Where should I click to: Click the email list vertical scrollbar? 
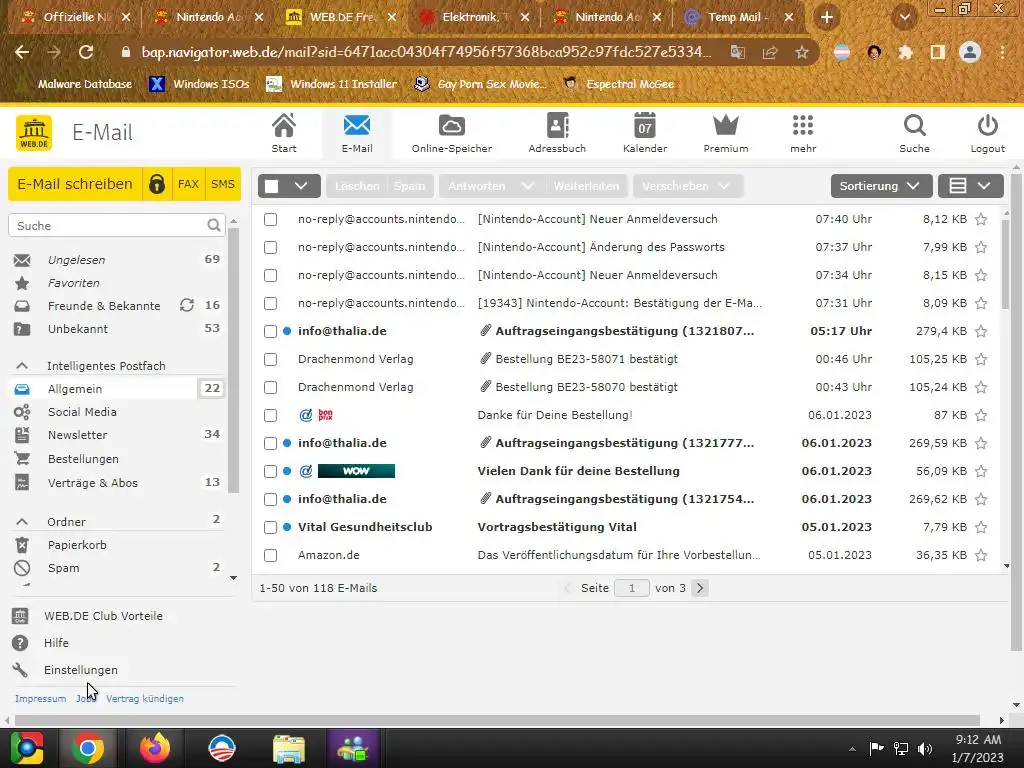(1006, 264)
